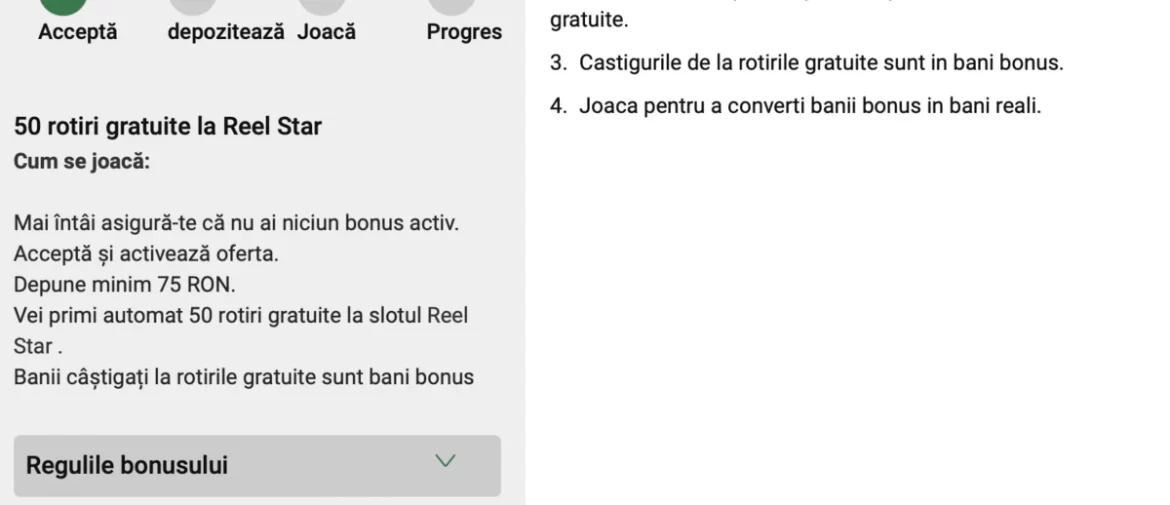Click the gray Joacă step circle
1170x505 pixels.
[322, 6]
